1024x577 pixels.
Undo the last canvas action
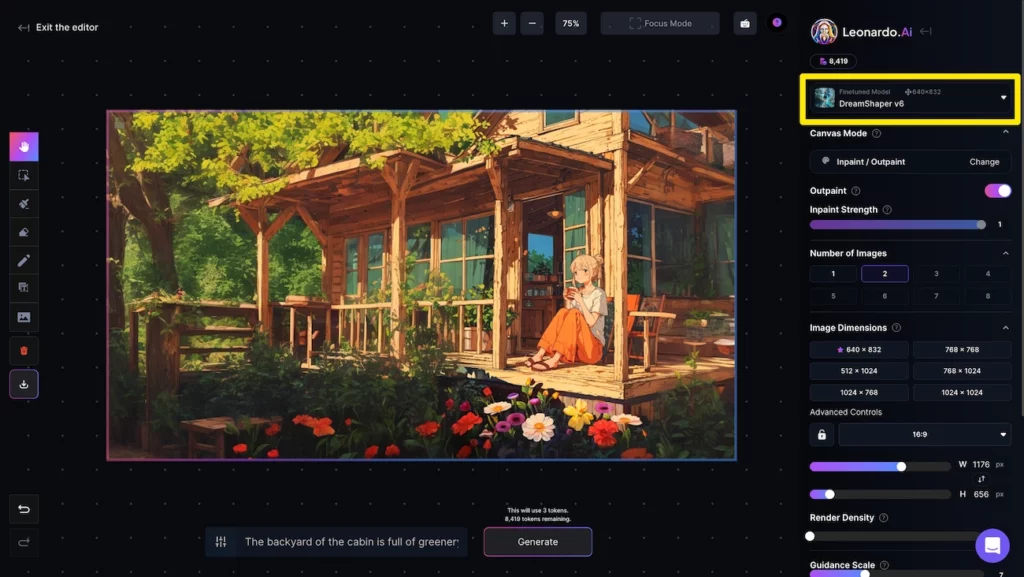[24, 509]
